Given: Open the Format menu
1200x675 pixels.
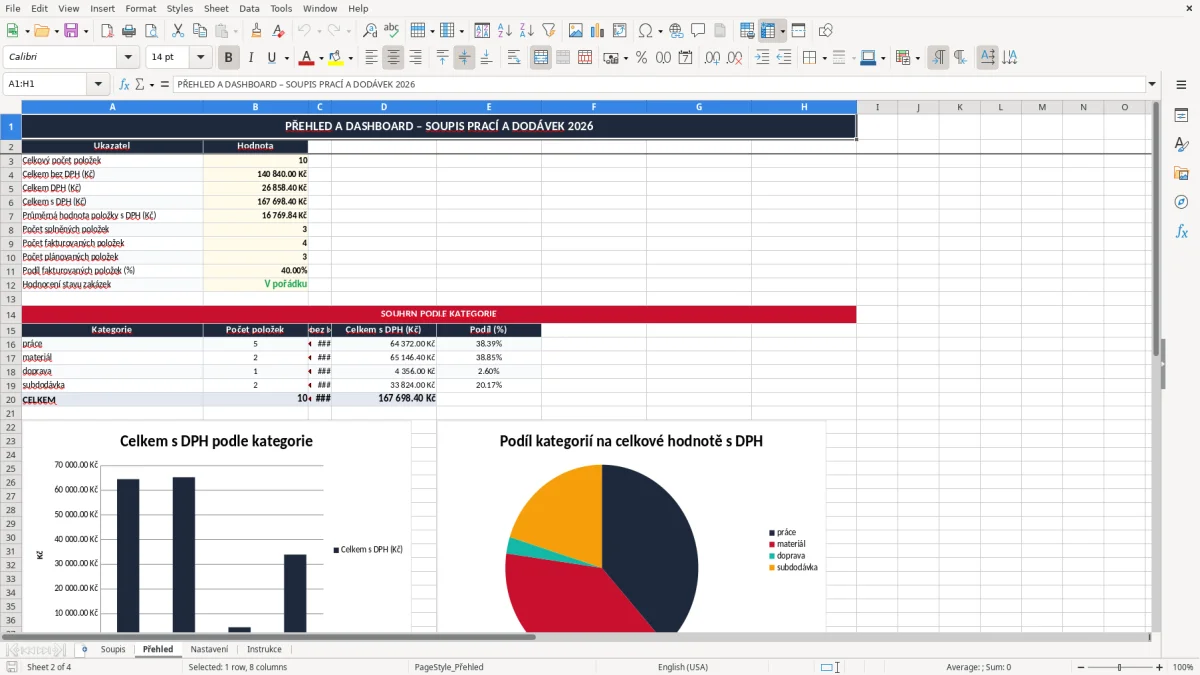Looking at the screenshot, I should click(140, 8).
